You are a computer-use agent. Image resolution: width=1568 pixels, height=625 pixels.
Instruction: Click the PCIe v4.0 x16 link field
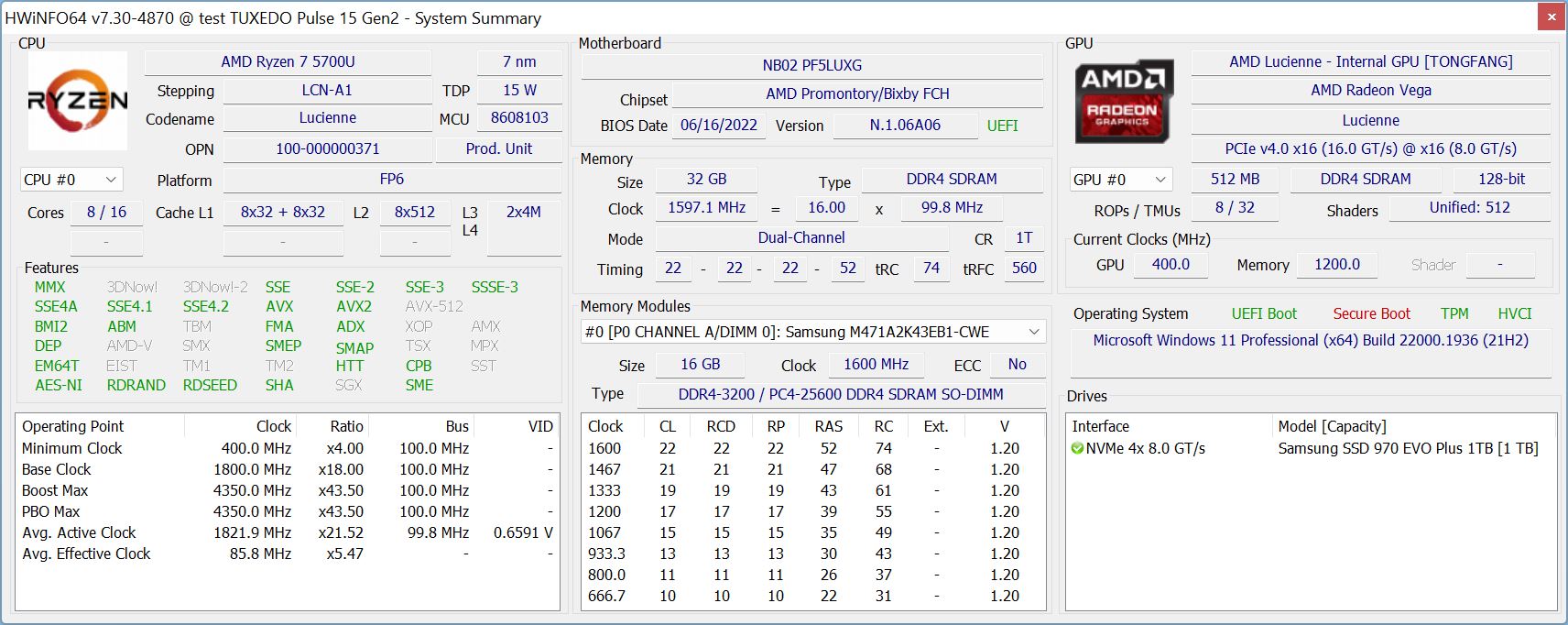(x=1370, y=149)
